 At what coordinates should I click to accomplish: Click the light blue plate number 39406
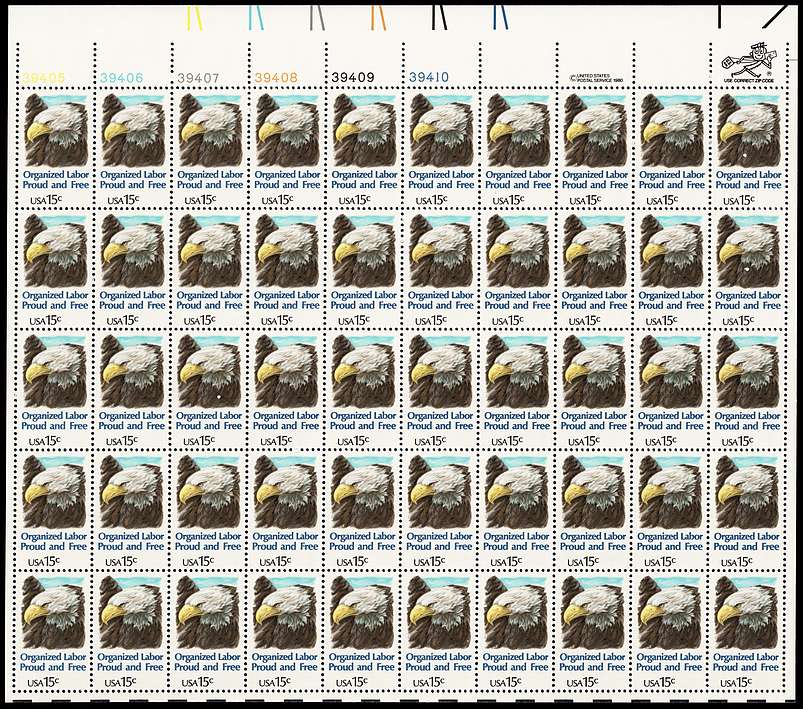click(121, 78)
